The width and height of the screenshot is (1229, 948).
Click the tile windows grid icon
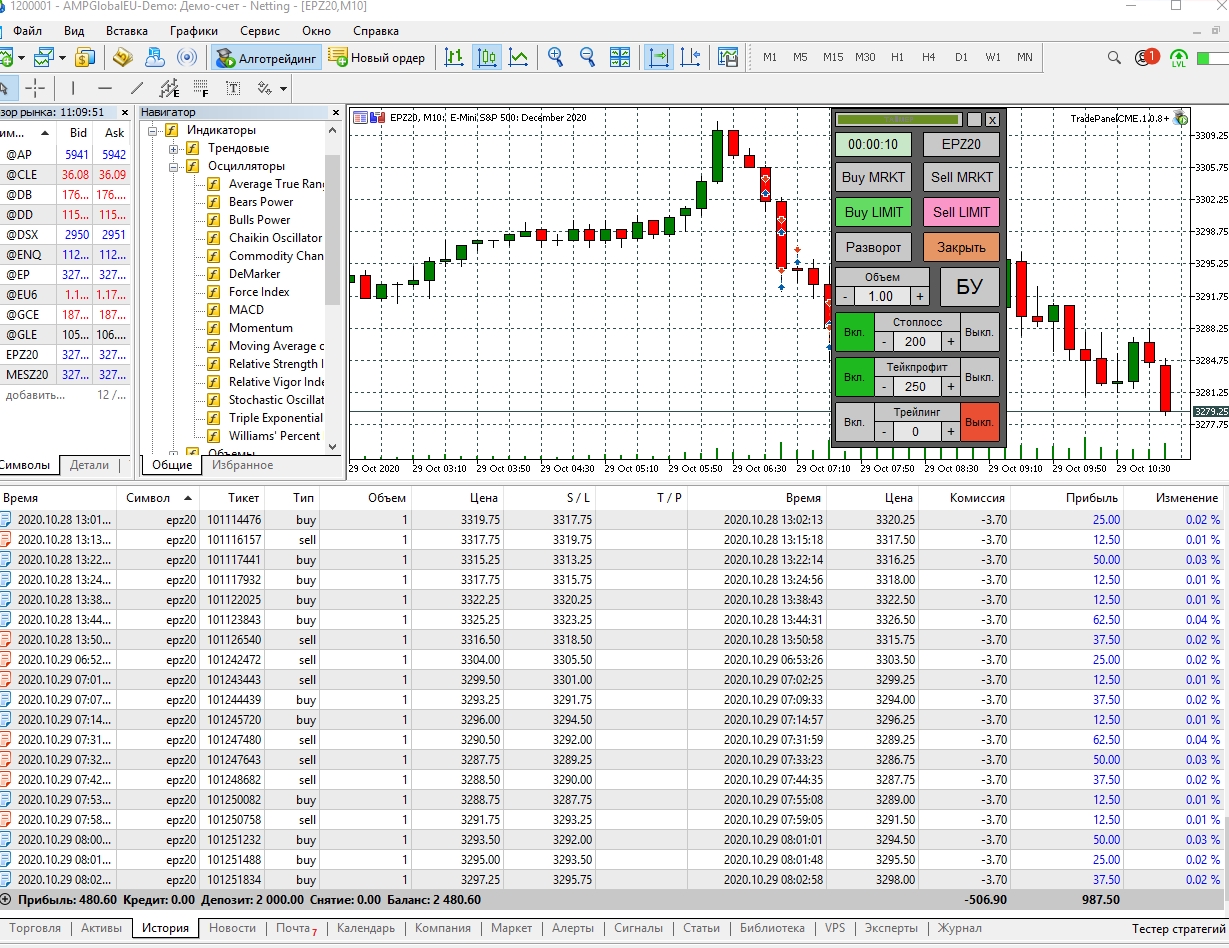[620, 58]
